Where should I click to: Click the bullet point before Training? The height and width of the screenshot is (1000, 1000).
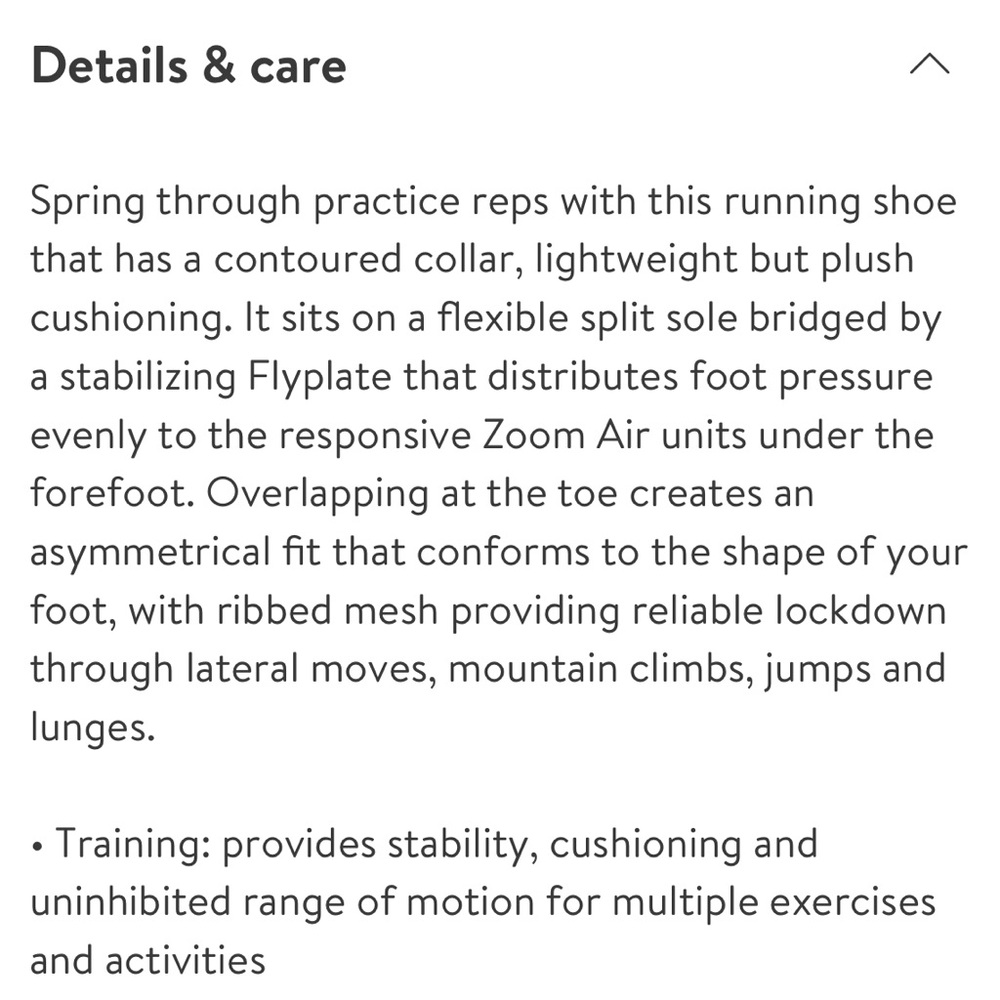(38, 848)
